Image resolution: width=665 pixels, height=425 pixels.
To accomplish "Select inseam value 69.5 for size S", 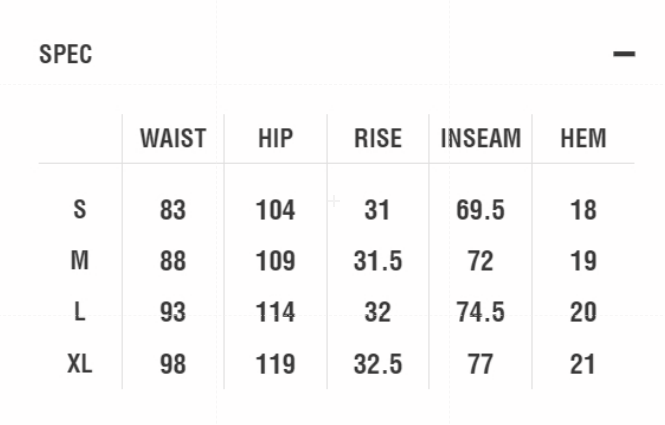I will [480, 210].
